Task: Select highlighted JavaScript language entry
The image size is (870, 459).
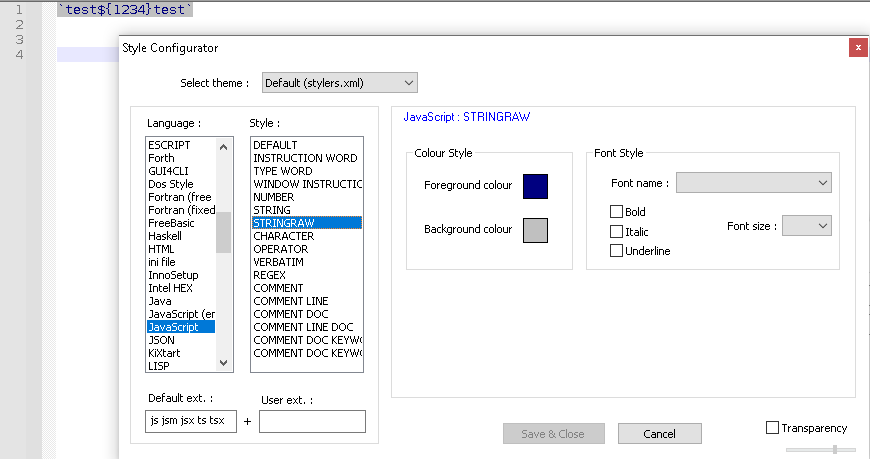Action: click(181, 327)
